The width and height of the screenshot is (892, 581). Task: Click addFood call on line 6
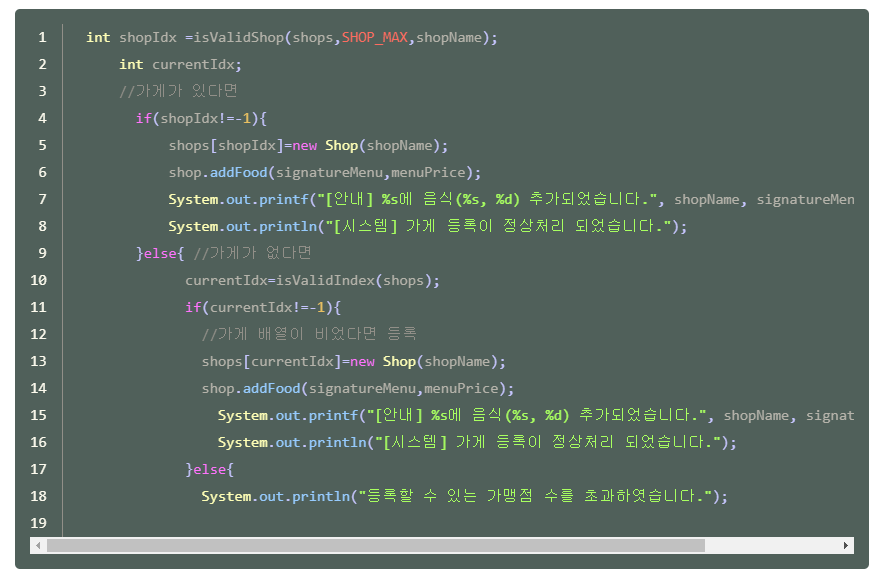coord(240,172)
